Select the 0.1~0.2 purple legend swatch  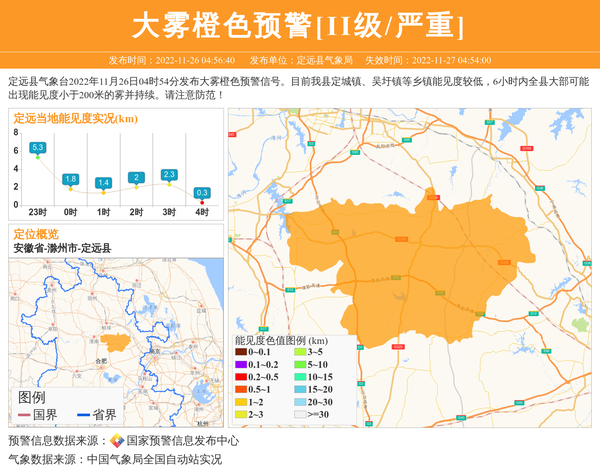[241, 365]
